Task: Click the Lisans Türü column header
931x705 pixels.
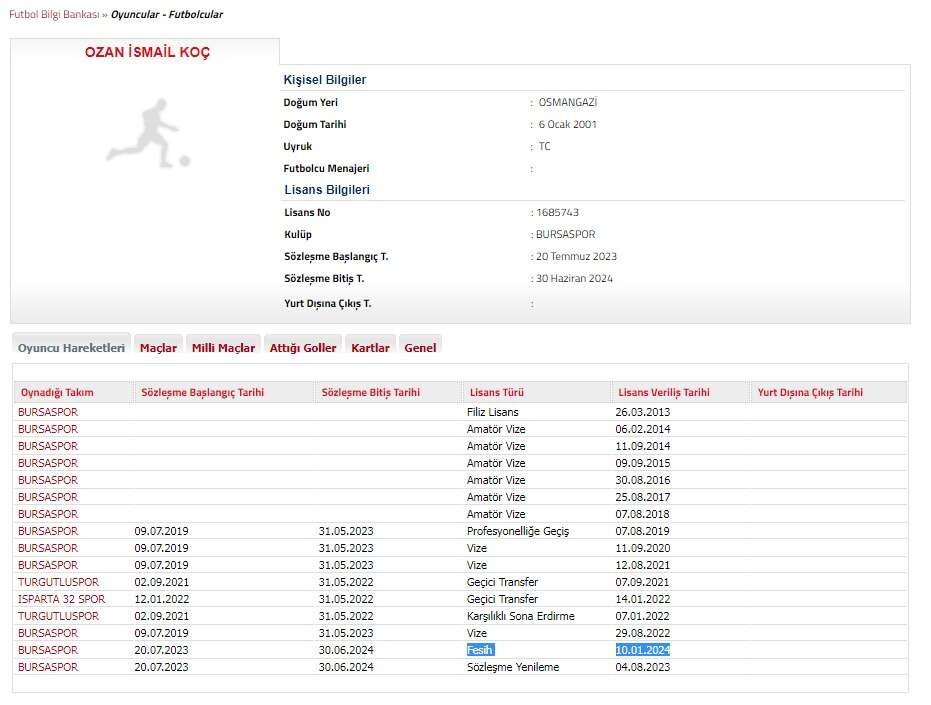Action: [495, 393]
